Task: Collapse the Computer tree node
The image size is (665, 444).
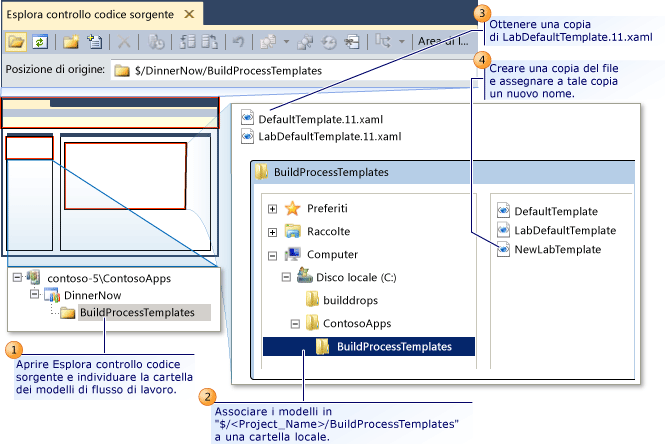Action: coord(272,255)
